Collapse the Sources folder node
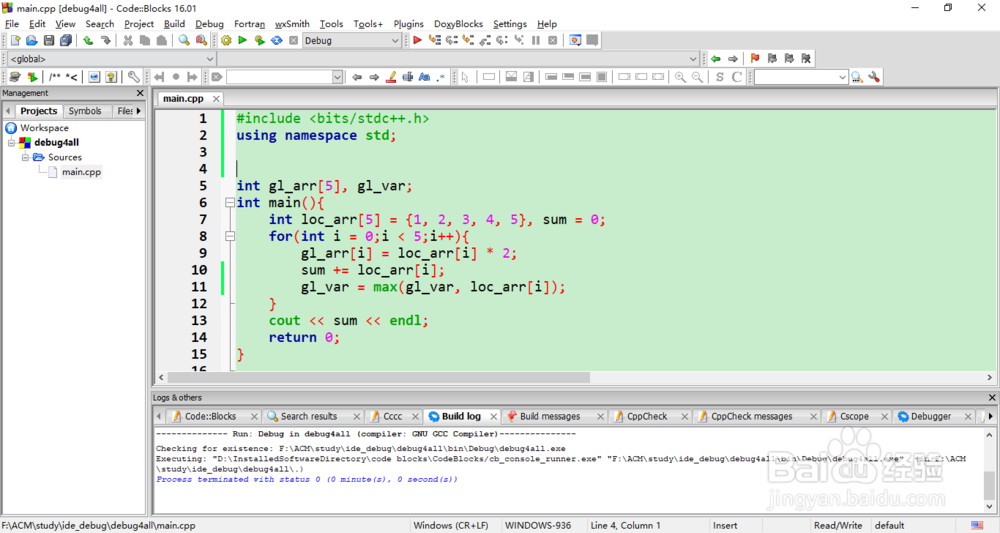The image size is (1000, 533). coord(26,157)
